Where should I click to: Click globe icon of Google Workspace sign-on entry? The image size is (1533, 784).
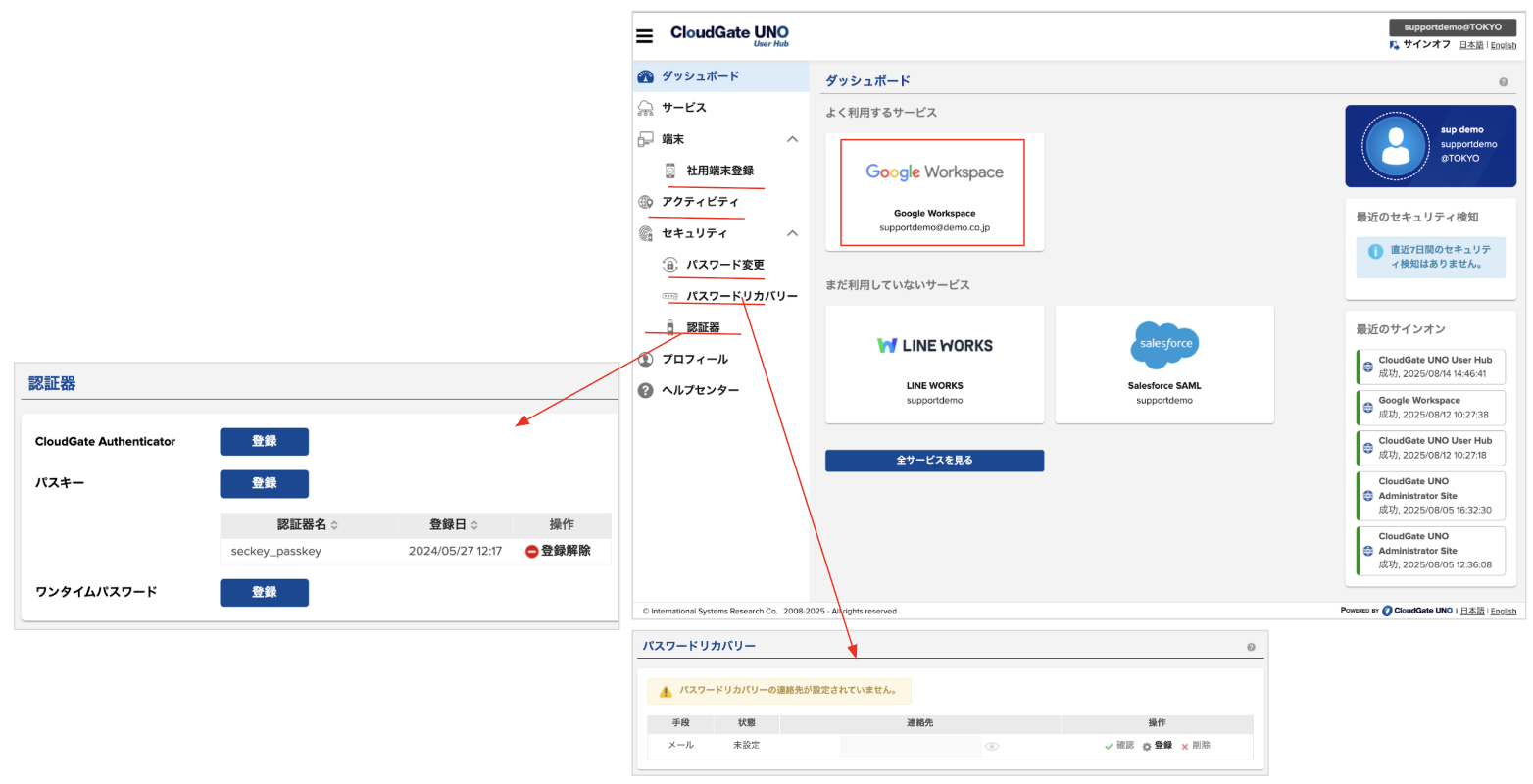(x=1368, y=407)
